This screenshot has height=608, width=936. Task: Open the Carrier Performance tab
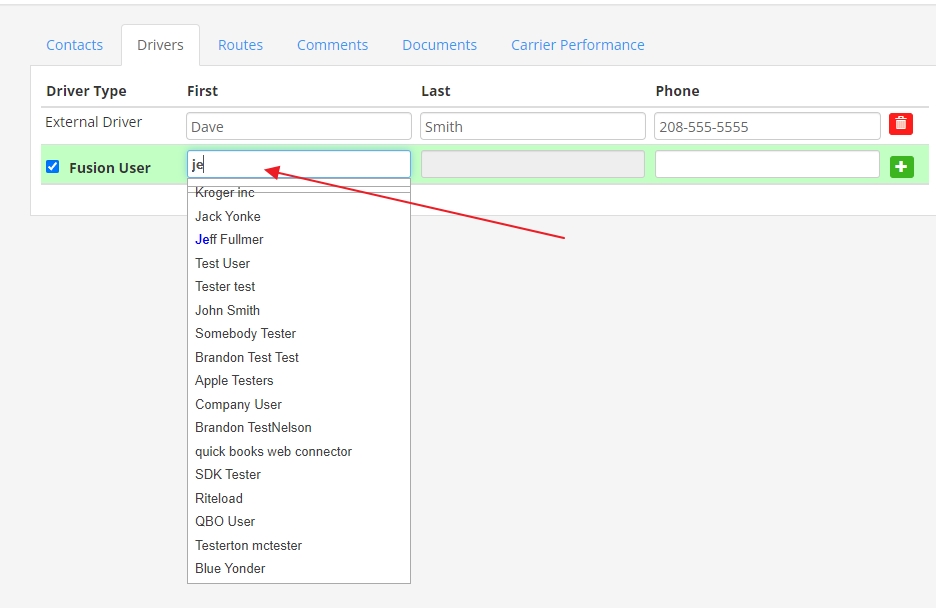click(577, 45)
